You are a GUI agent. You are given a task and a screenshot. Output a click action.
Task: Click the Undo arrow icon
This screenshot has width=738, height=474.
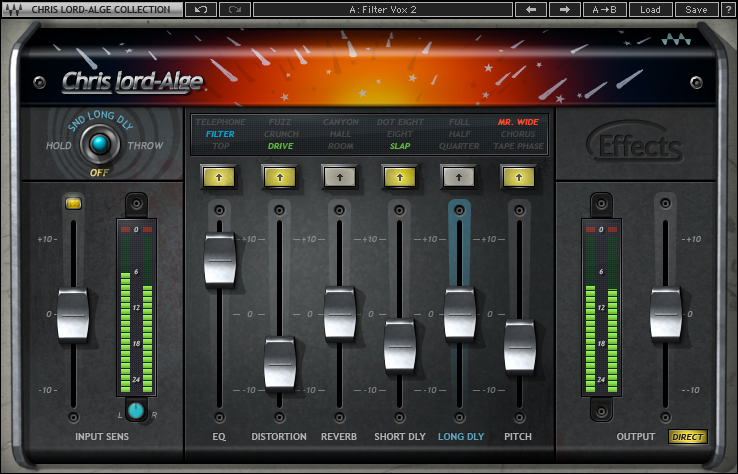click(x=201, y=9)
